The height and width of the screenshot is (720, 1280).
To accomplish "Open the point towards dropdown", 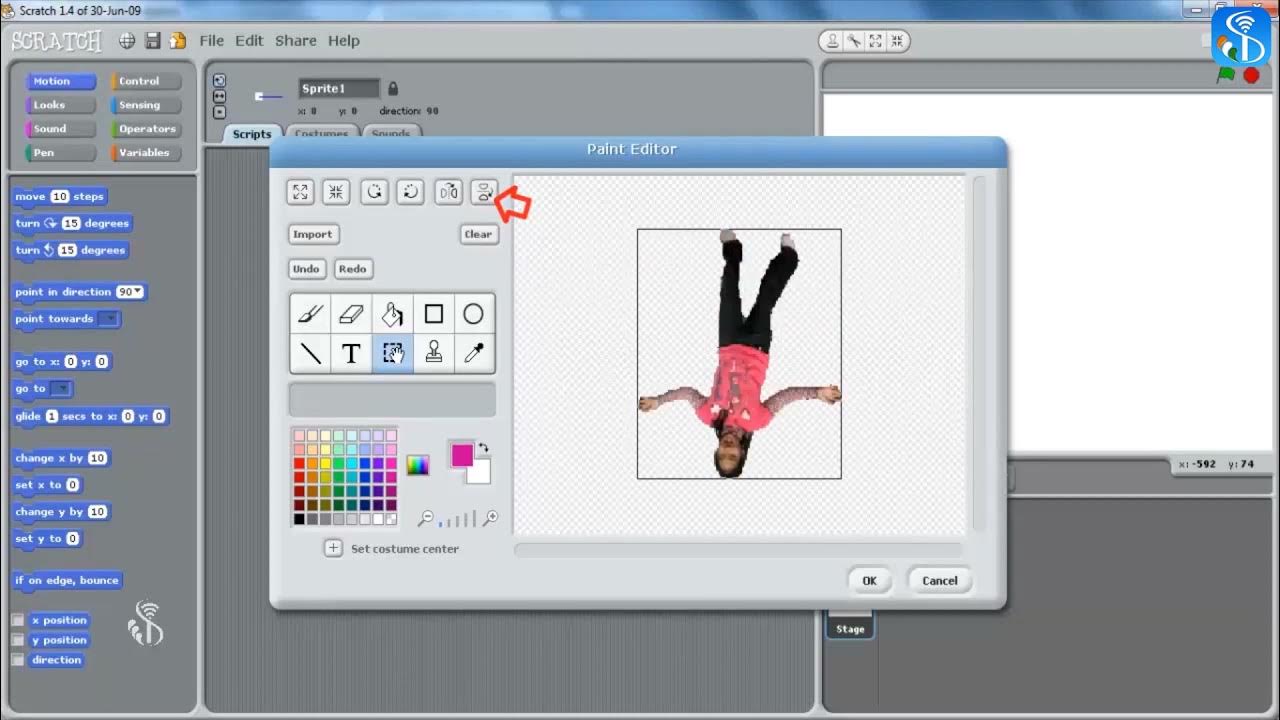I will (x=109, y=319).
